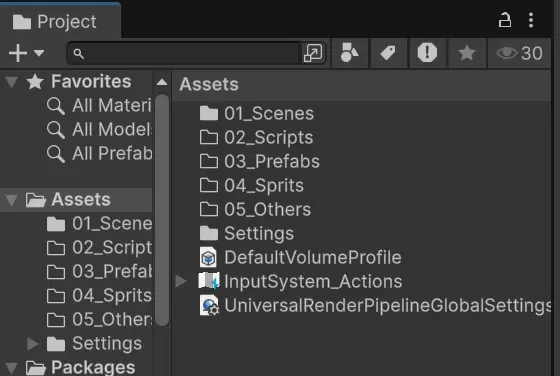Click the left tree vertical scrollbar
This screenshot has width=560, height=376.
(x=162, y=210)
